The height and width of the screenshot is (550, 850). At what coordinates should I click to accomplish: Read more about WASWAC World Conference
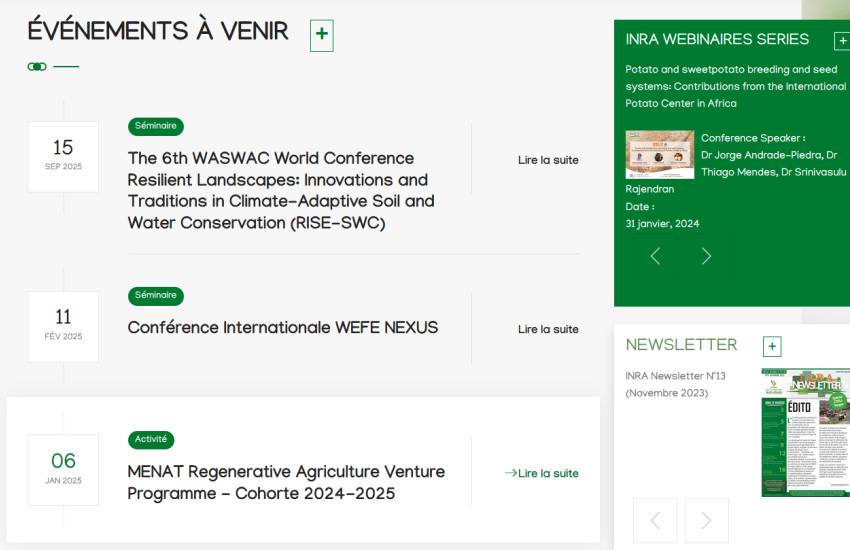(548, 160)
